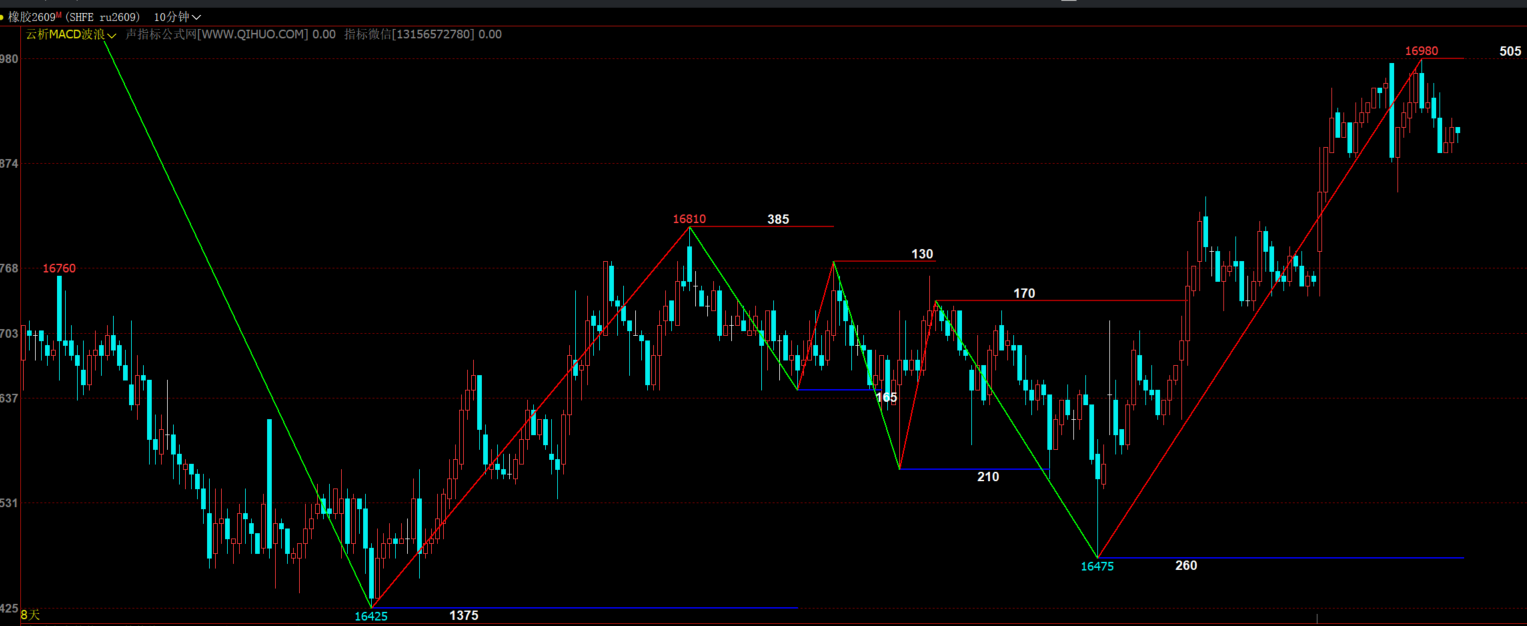Click the 16475 wave low label
The width and height of the screenshot is (1527, 626).
tap(1097, 566)
